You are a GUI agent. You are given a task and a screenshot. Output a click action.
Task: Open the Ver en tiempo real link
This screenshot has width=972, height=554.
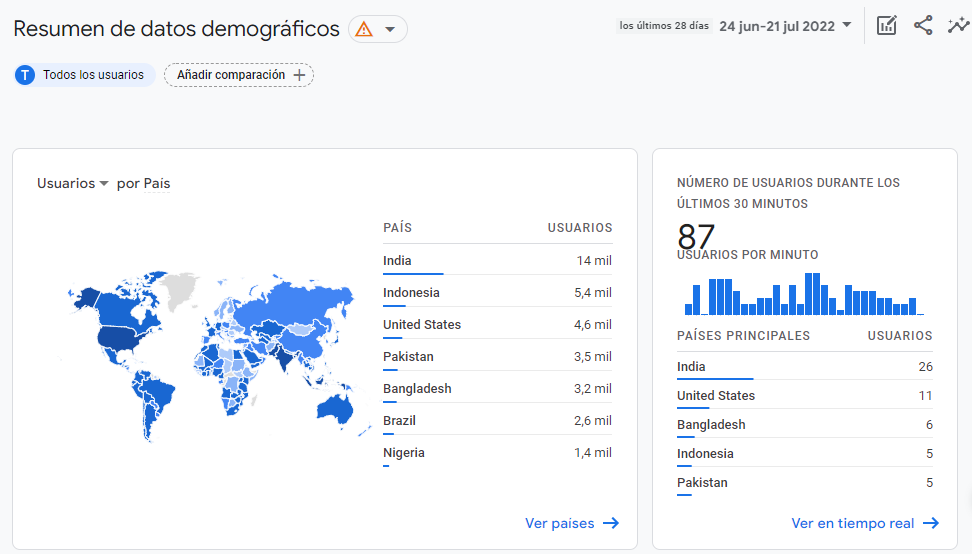coord(852,523)
